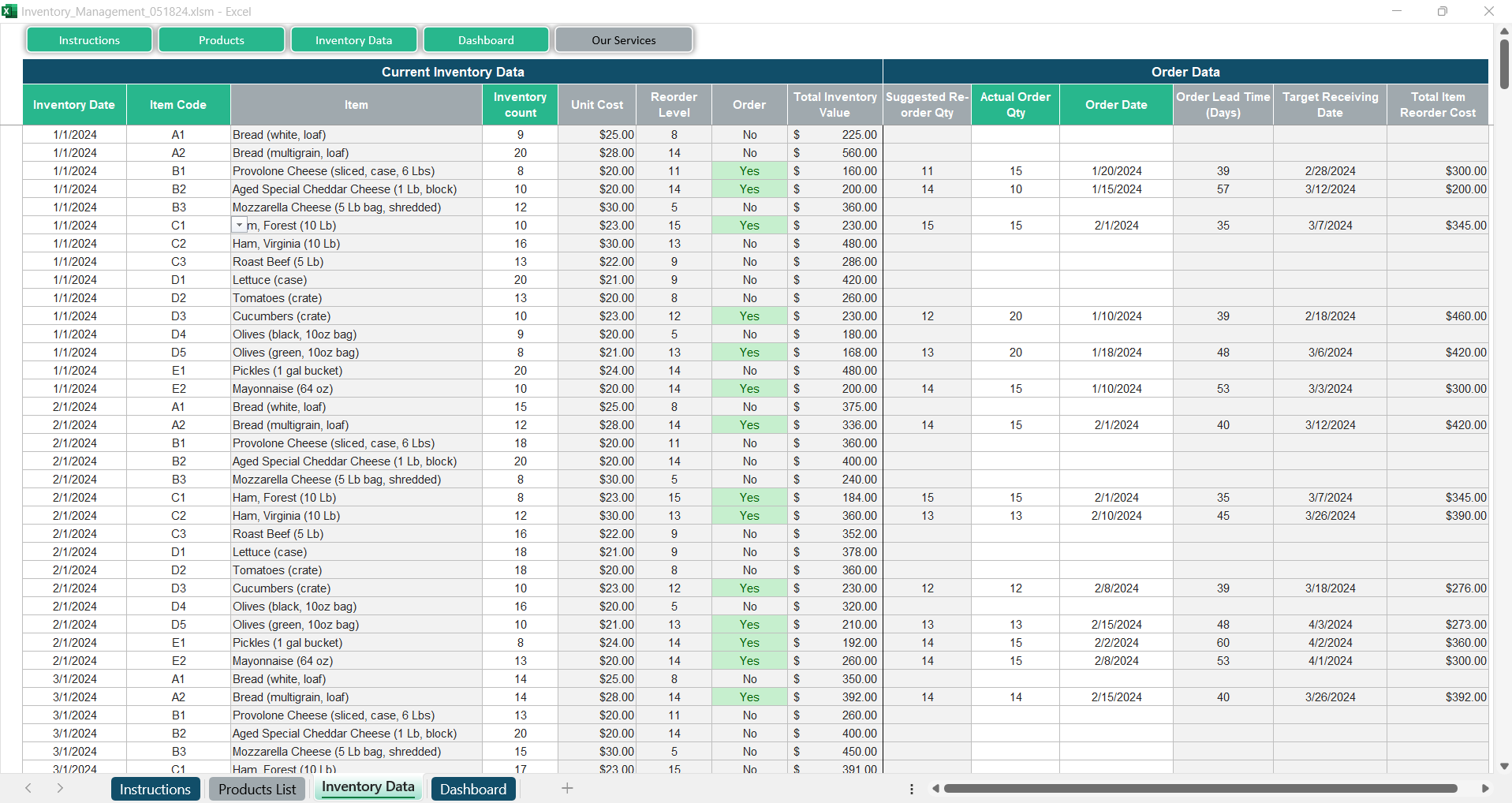The height and width of the screenshot is (803, 1512).
Task: Click the horizontal scrollbar left arrow
Action: (x=935, y=788)
